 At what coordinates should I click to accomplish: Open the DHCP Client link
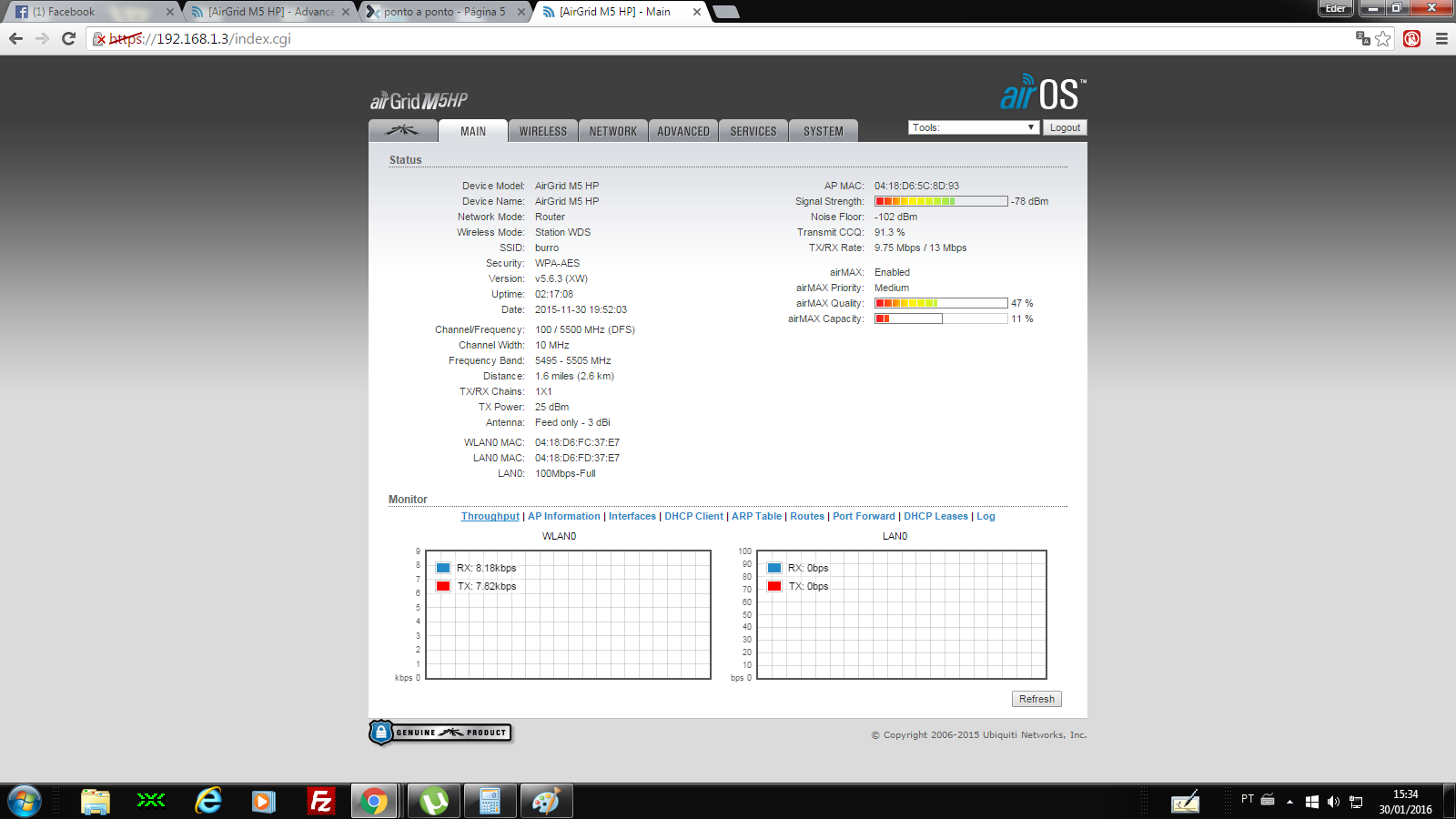(x=694, y=516)
